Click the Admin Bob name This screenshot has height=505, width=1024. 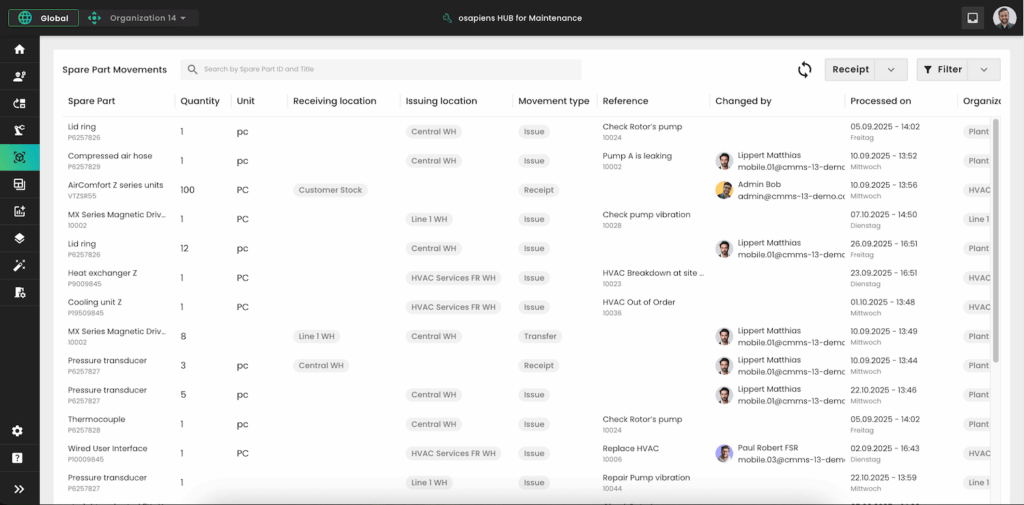click(x=759, y=185)
